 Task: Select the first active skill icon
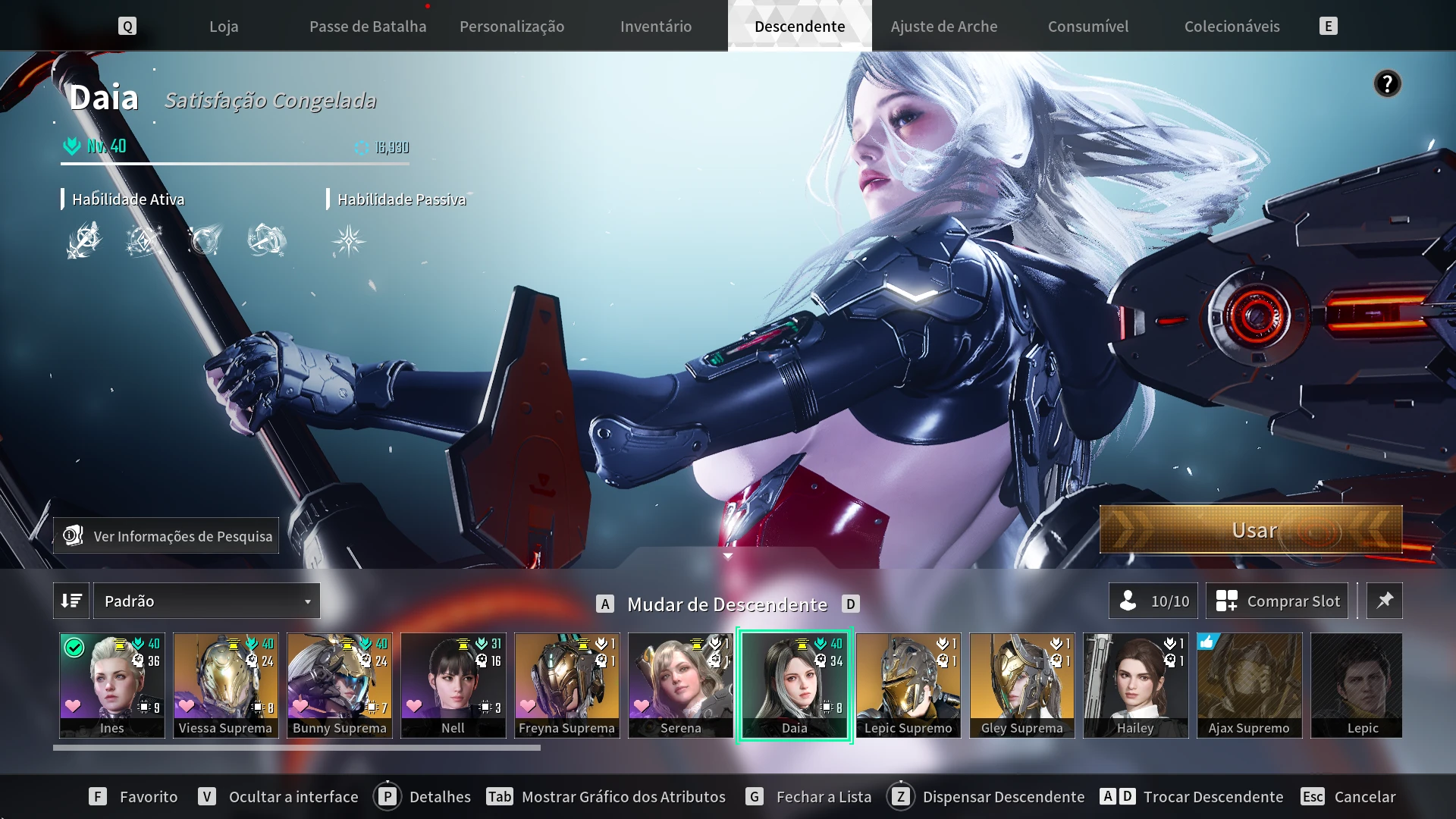83,240
